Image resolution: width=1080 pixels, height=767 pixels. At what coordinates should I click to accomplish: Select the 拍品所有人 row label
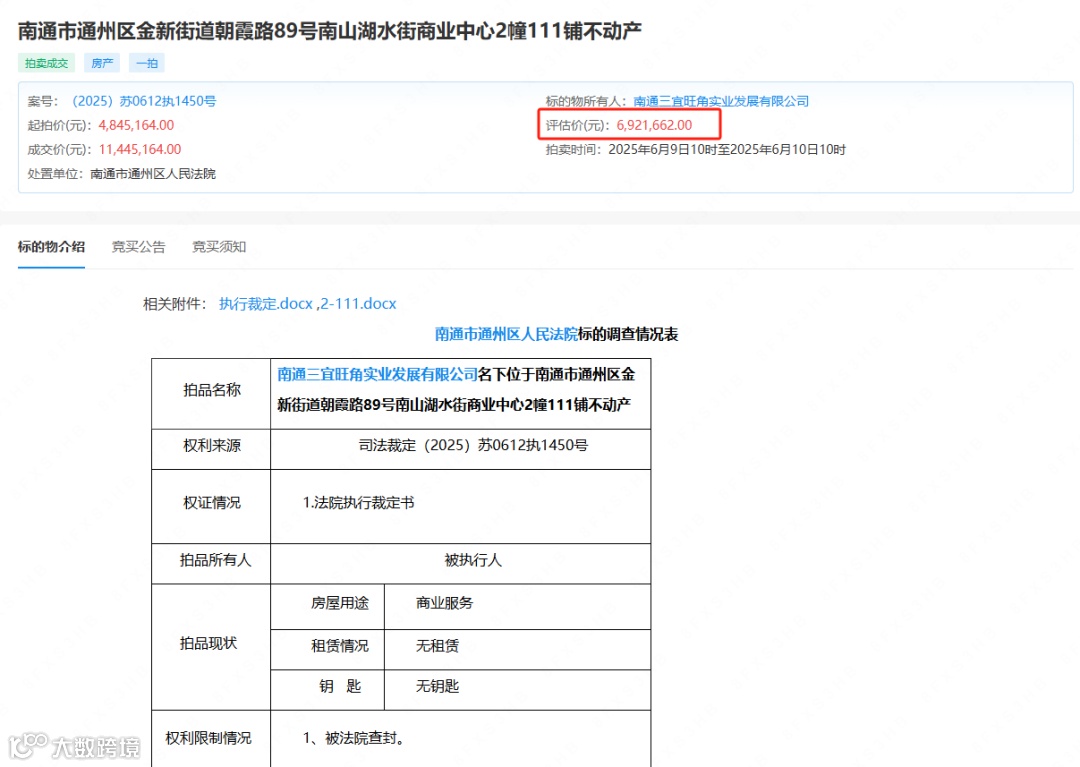[216, 560]
